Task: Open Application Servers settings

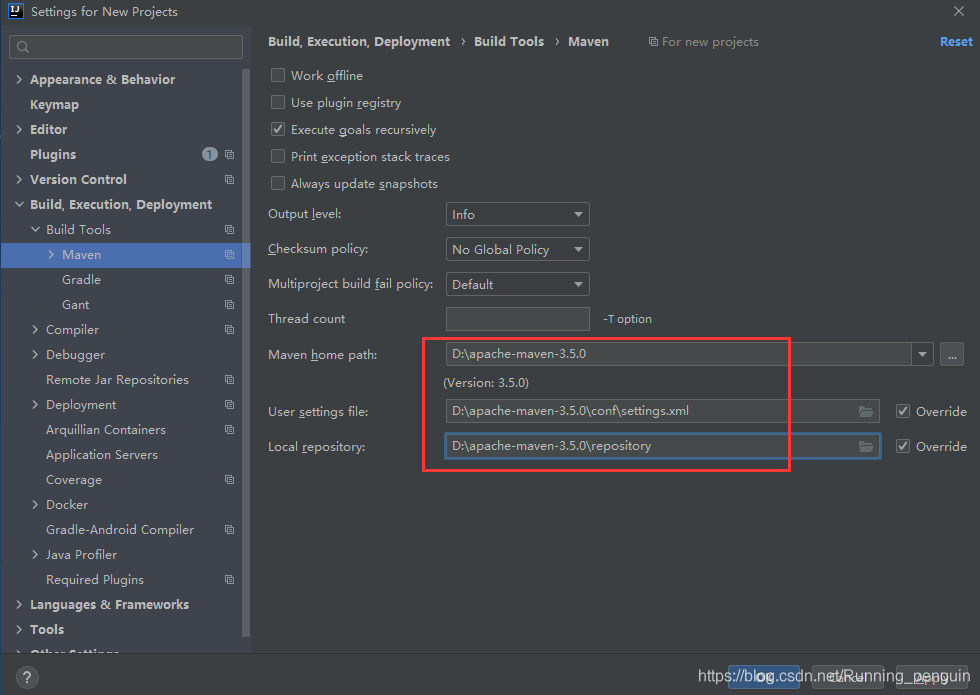Action: coord(102,454)
